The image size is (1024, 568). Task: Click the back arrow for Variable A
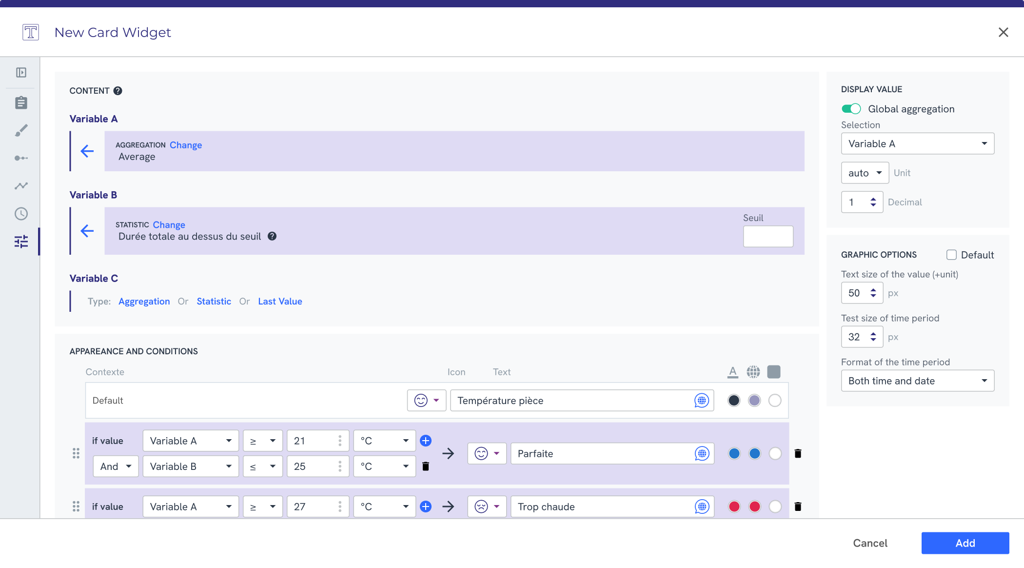point(87,151)
